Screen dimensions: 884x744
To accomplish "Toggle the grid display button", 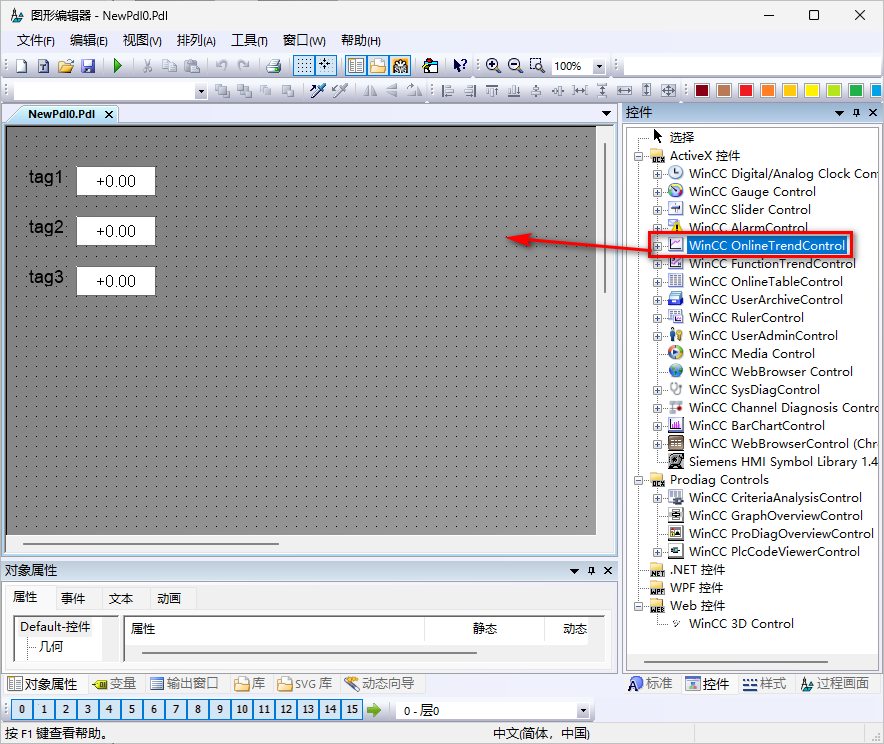I will pyautogui.click(x=304, y=66).
